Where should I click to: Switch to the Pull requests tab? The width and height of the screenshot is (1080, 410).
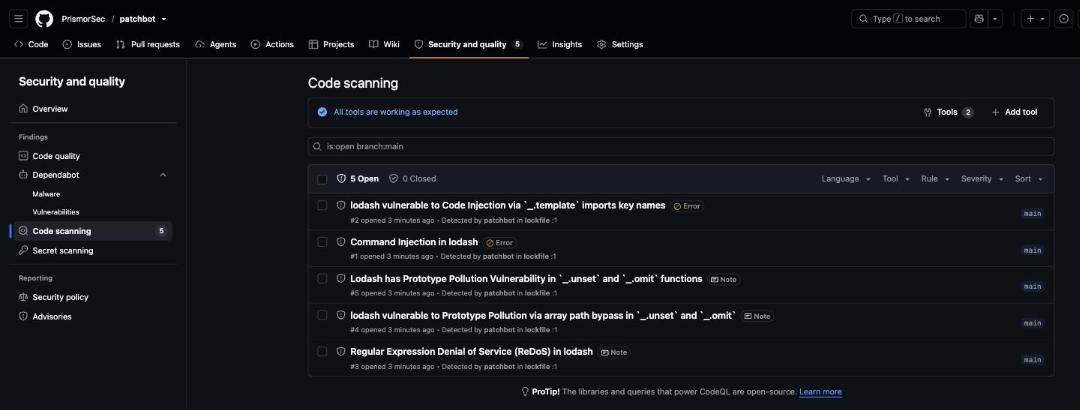(147, 44)
